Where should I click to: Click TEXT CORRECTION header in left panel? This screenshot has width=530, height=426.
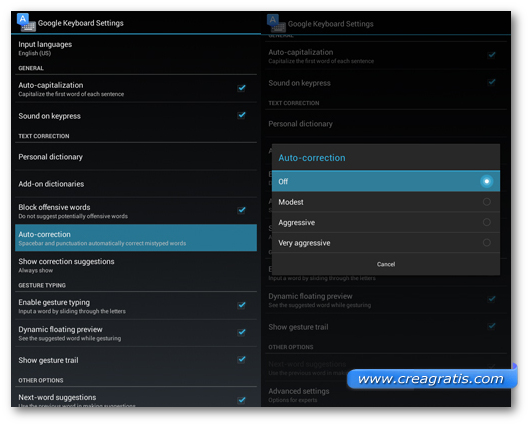click(x=44, y=136)
